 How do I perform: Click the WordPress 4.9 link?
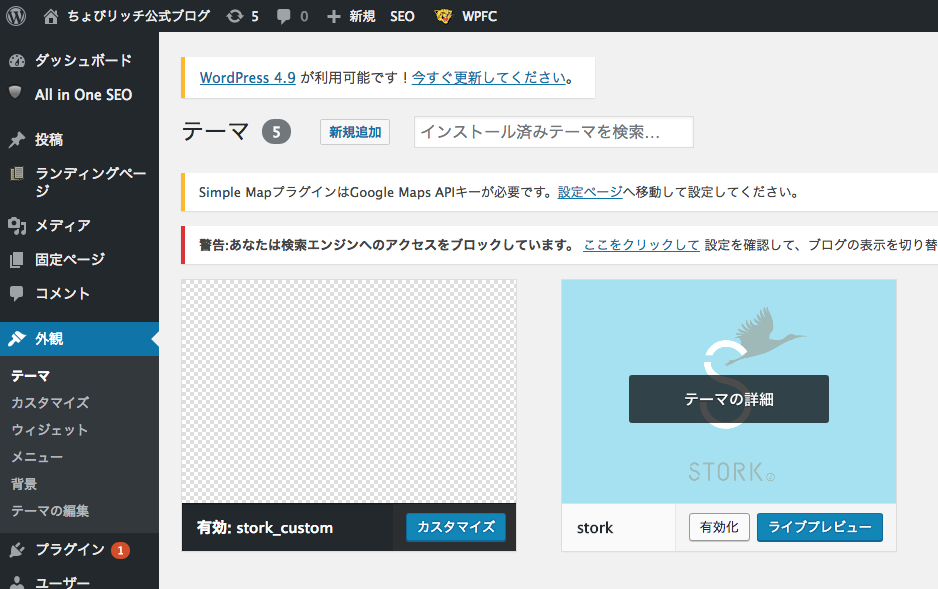248,78
